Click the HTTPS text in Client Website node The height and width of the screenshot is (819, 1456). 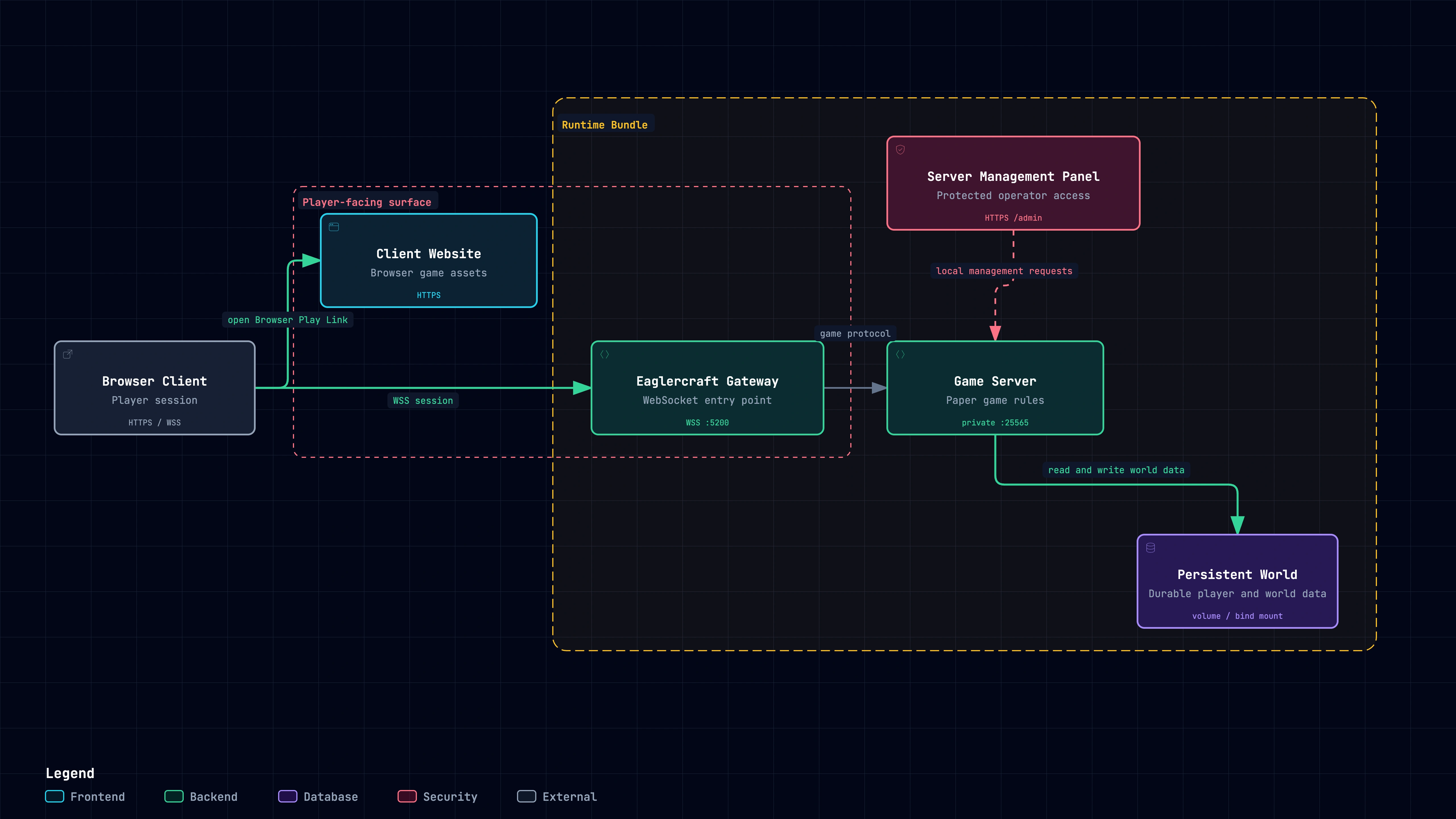429,295
